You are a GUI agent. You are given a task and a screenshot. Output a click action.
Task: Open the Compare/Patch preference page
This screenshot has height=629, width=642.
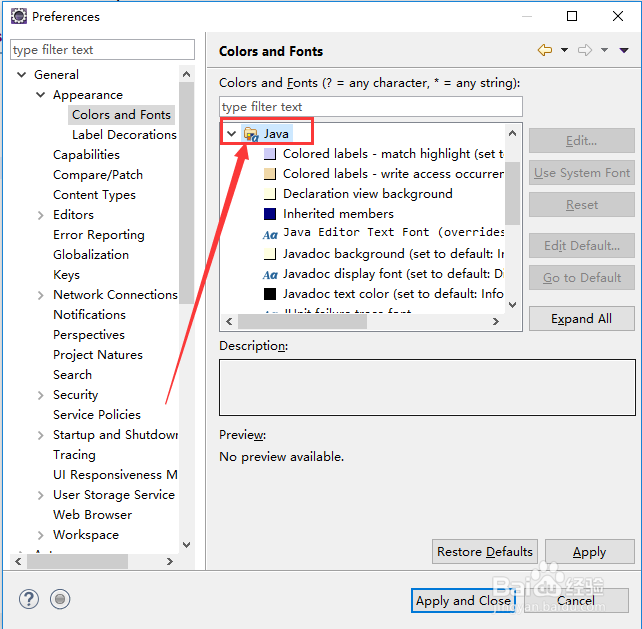(x=98, y=175)
